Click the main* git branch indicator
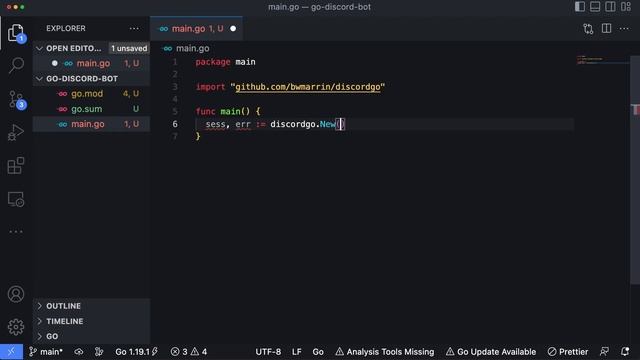The height and width of the screenshot is (360, 640). tap(46, 352)
